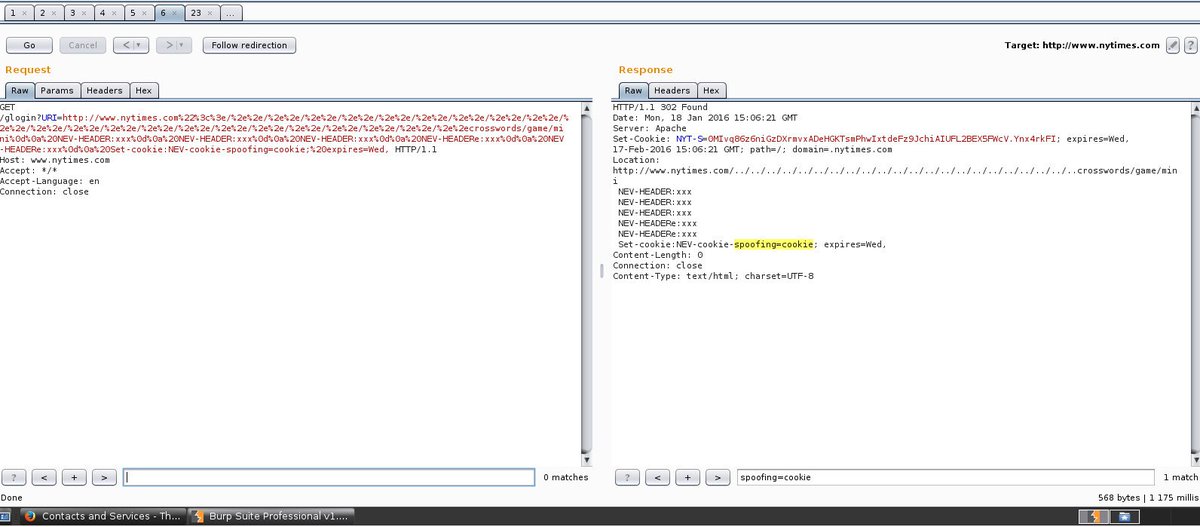Viewport: 1200px width, 527px height.
Task: Open search help under the Response pane
Action: point(628,478)
